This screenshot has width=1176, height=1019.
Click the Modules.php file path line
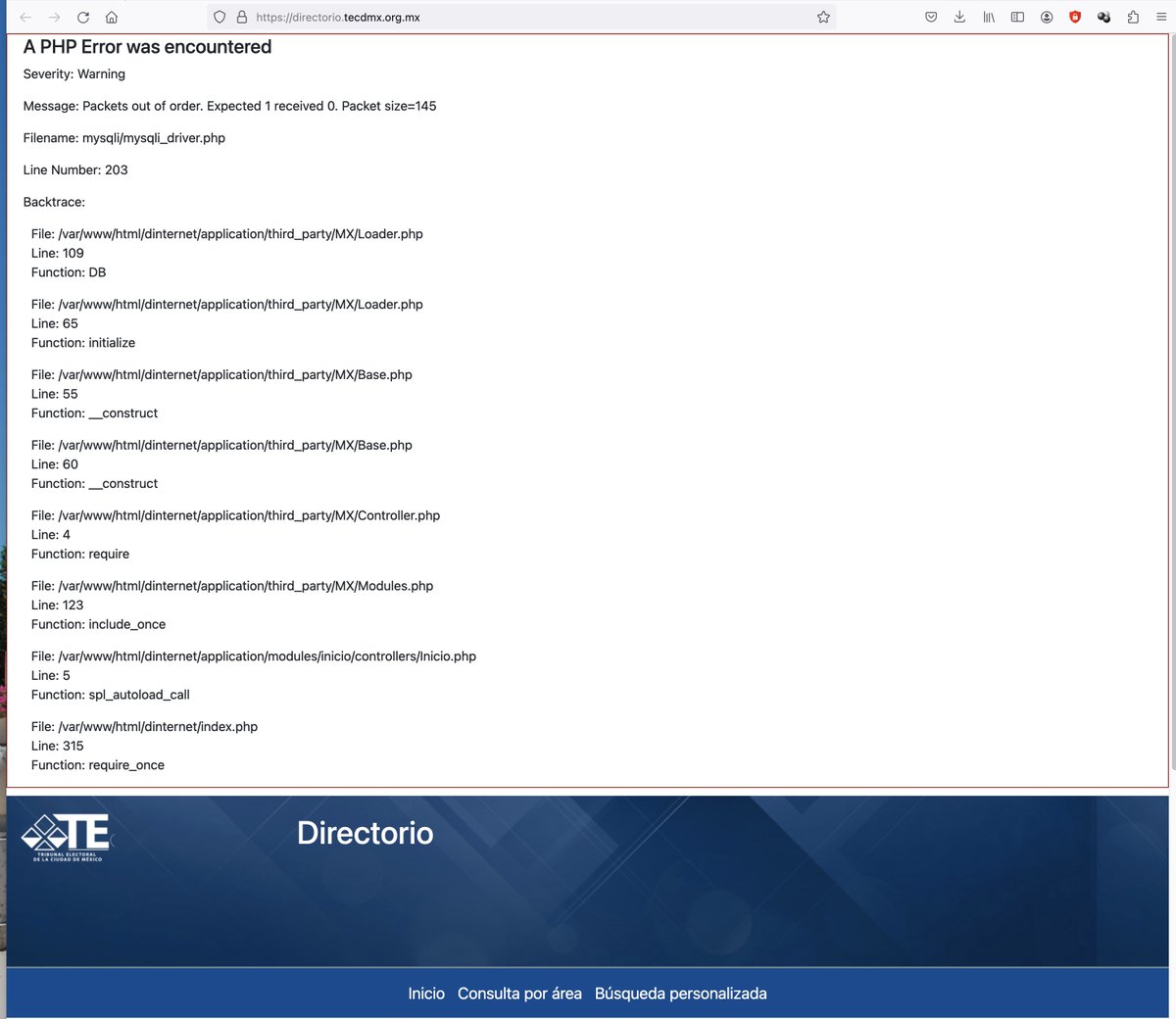[x=232, y=586]
